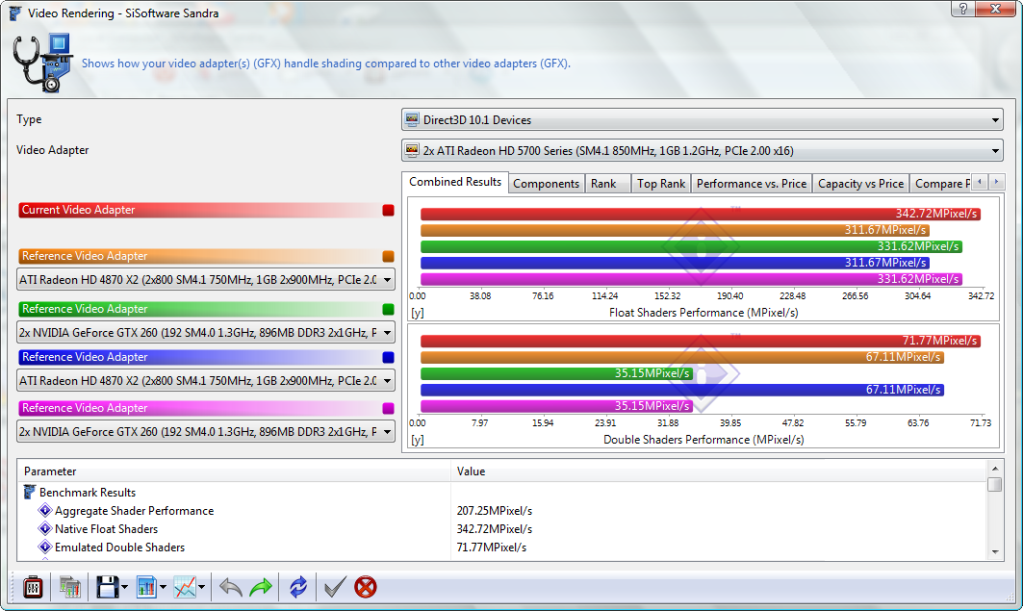Select the Combined Results tab
This screenshot has width=1023, height=611.
pyautogui.click(x=455, y=182)
